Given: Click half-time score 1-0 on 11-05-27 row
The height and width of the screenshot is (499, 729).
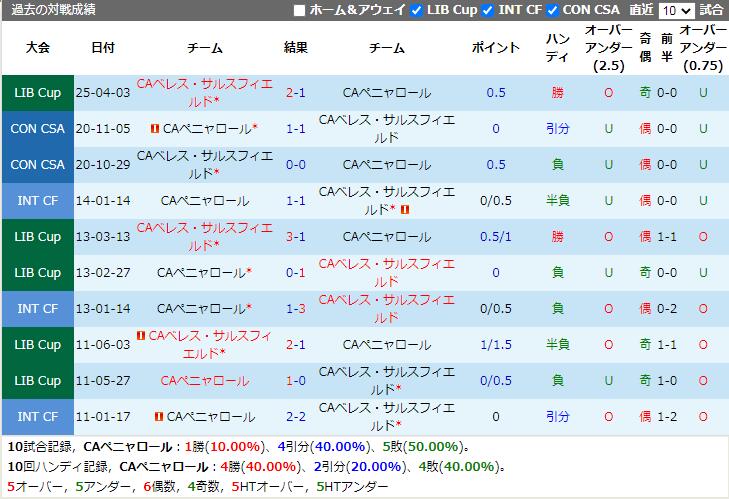Looking at the screenshot, I should [x=667, y=380].
